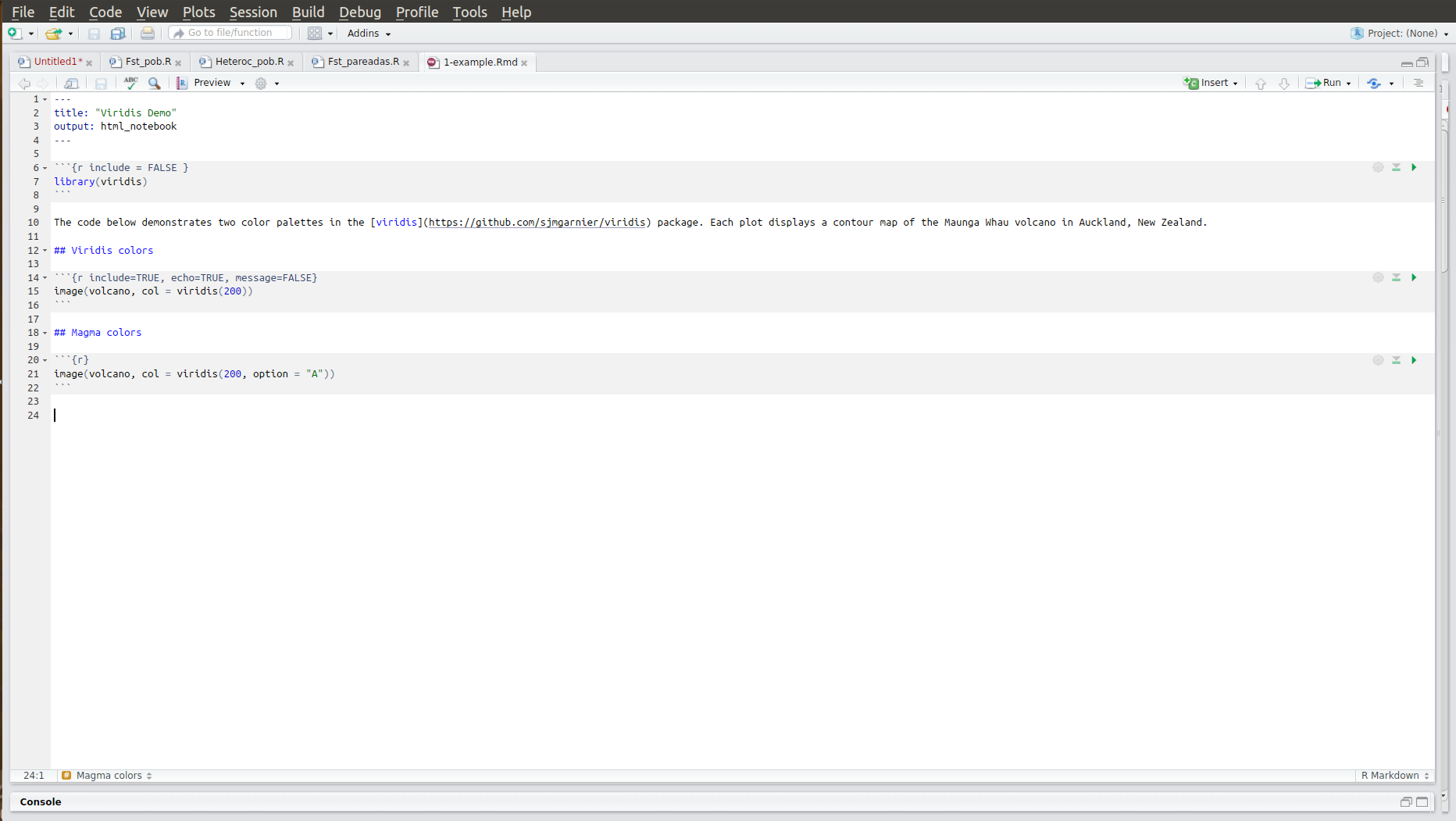This screenshot has height=821, width=1456.
Task: Run the Magma colors code chunk
Action: (1414, 360)
